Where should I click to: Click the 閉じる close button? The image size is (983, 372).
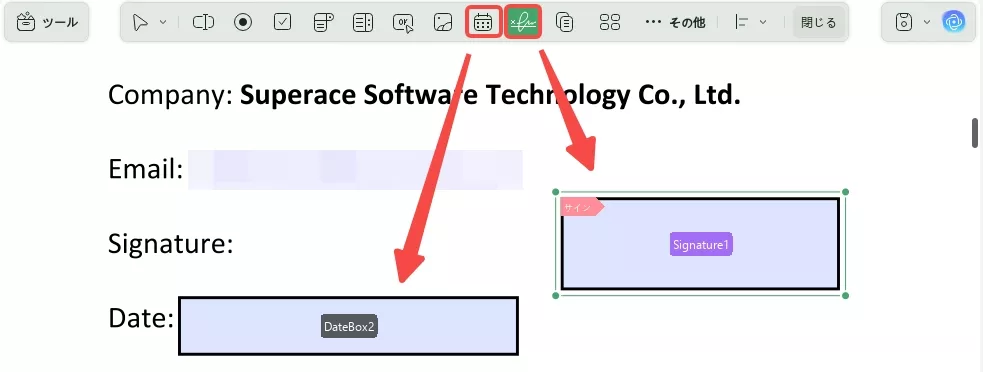point(819,23)
